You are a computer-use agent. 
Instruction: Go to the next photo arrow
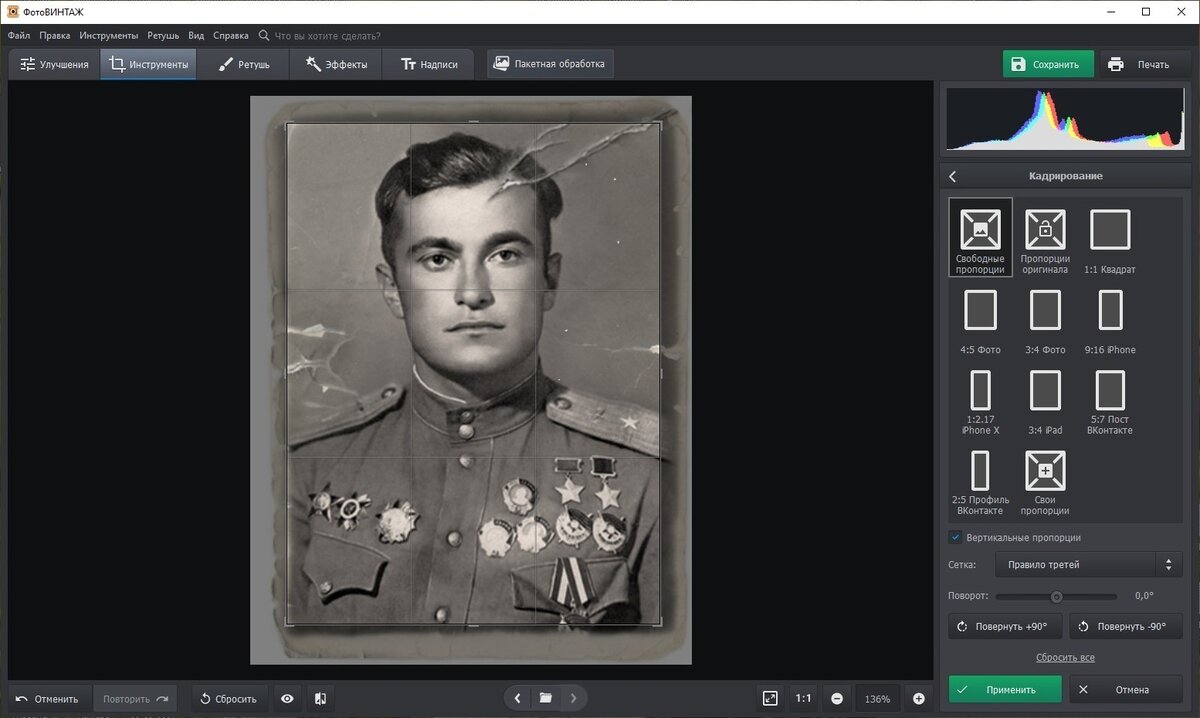[573, 698]
